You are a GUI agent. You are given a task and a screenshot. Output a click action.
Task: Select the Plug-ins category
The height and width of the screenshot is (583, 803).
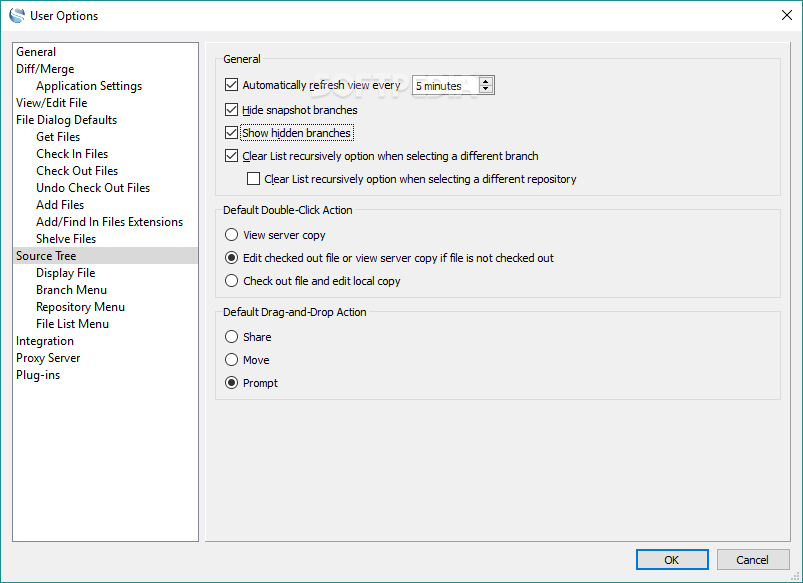point(38,375)
